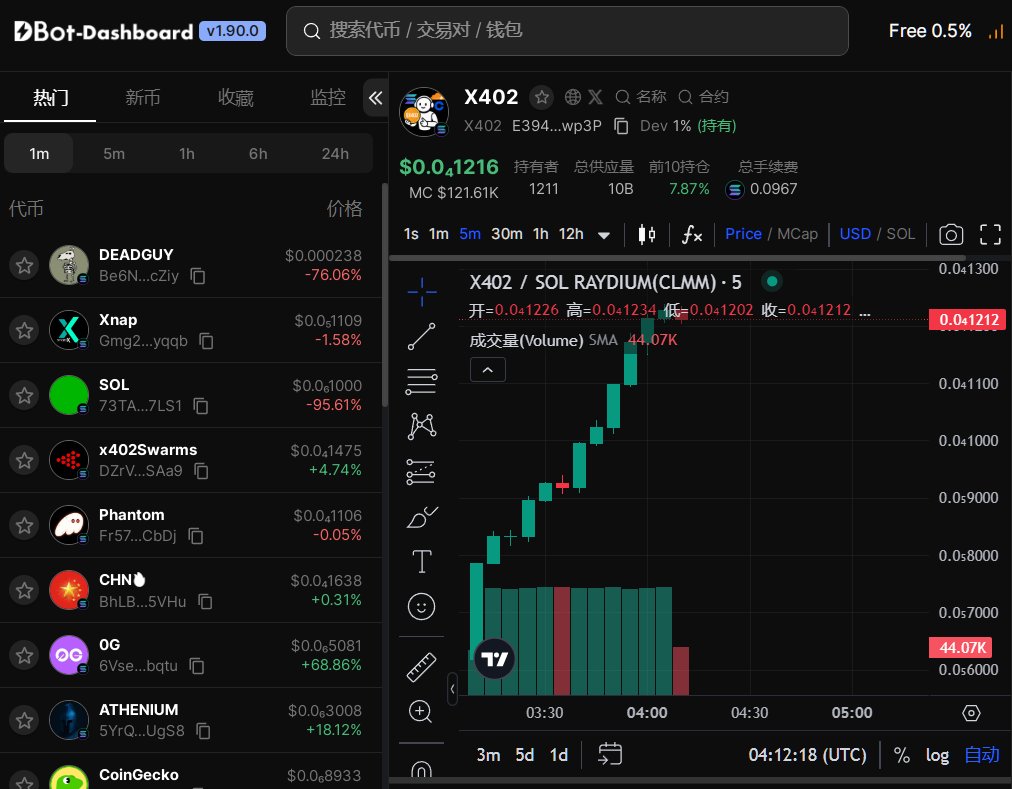Focus the token/pair/wallet search field
This screenshot has width=1012, height=789.
(567, 31)
